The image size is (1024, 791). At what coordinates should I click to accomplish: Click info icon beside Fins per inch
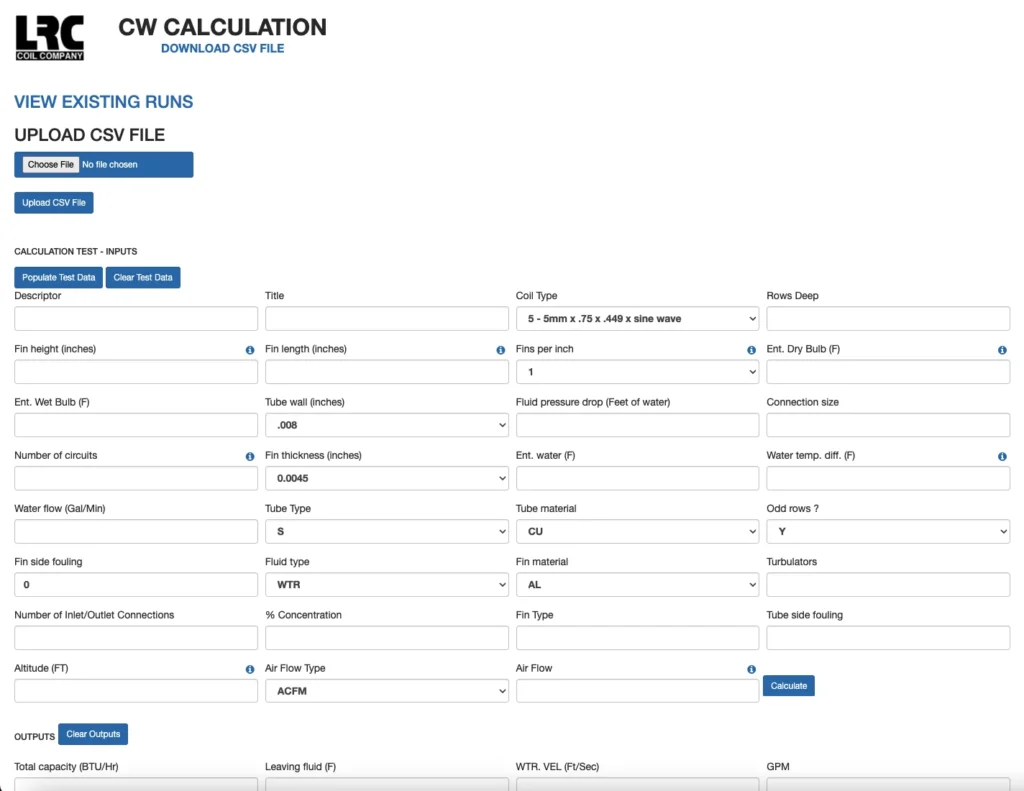751,350
